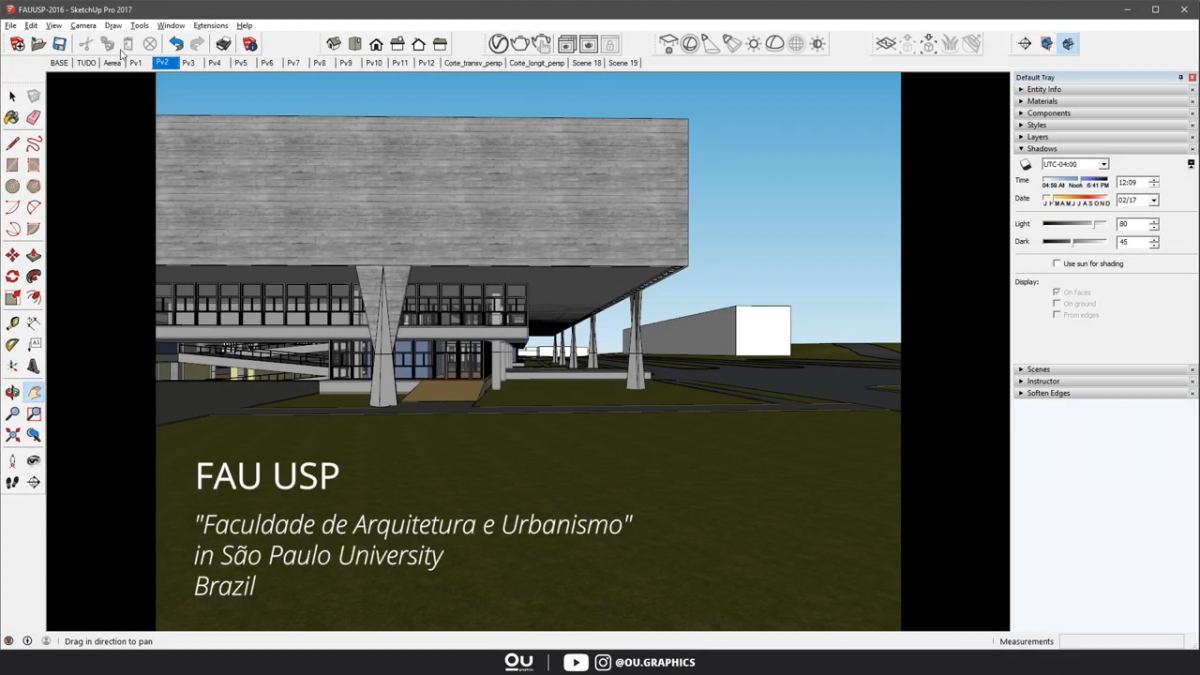Expand the Soften Edges panel
This screenshot has width=1200, height=675.
tap(1104, 394)
